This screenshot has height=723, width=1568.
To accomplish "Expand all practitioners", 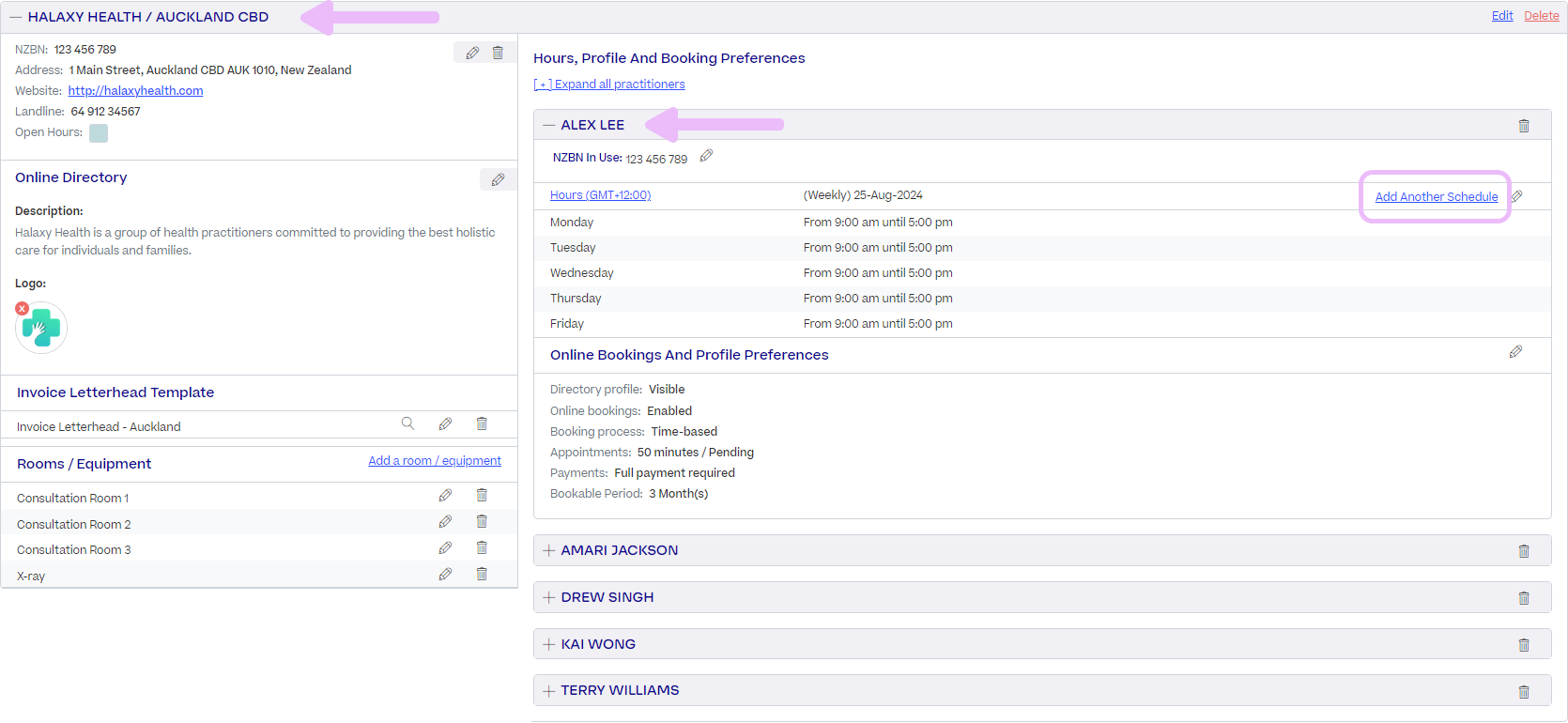I will 609,85.
